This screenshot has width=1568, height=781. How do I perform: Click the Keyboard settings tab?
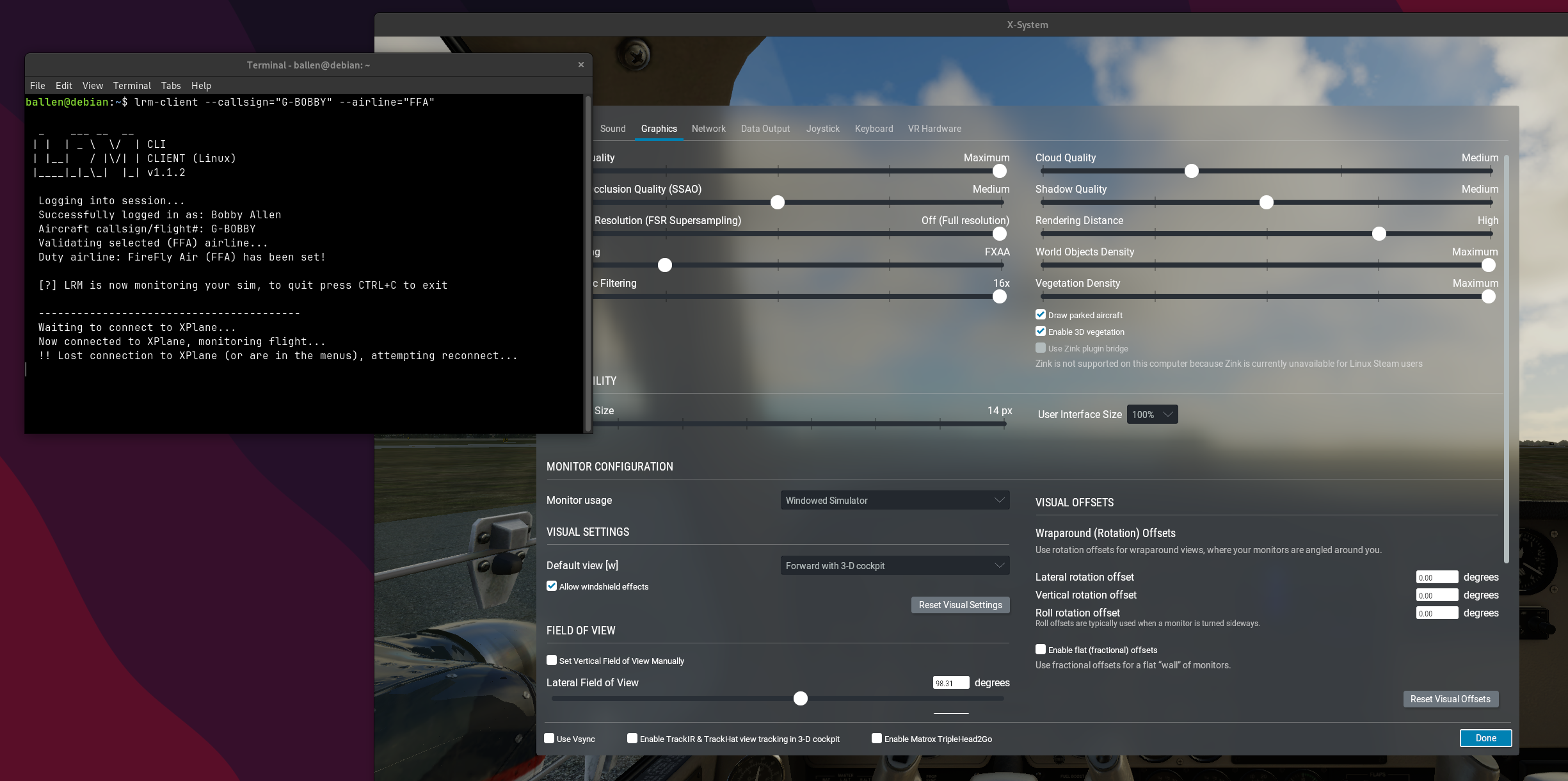(x=872, y=128)
